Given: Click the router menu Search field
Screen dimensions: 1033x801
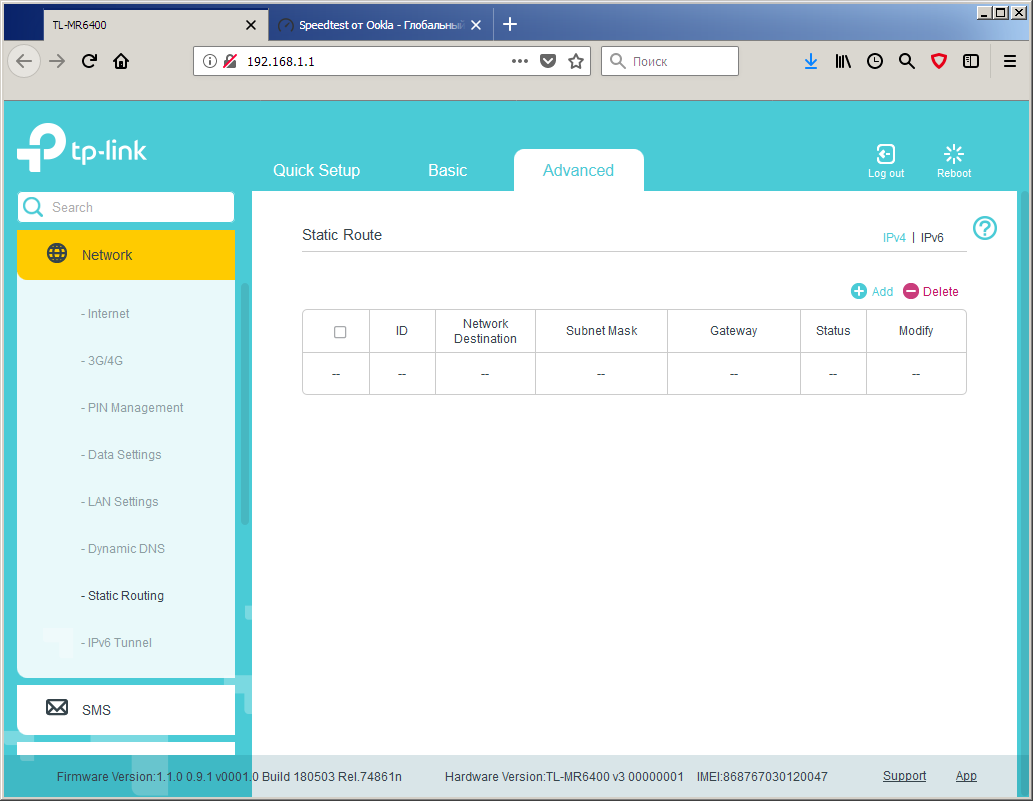Looking at the screenshot, I should 126,207.
